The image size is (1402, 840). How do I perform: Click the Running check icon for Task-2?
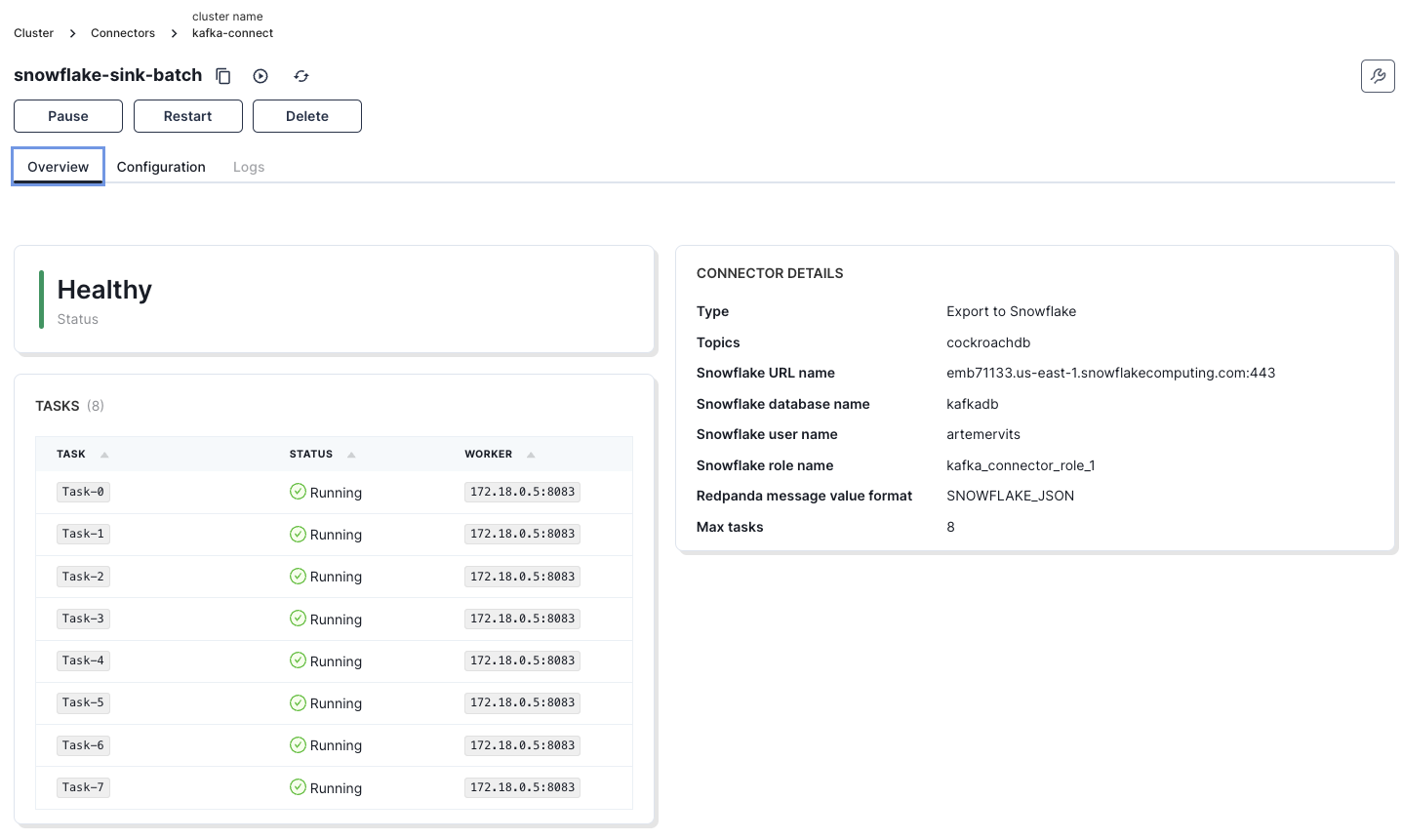pyautogui.click(x=298, y=576)
